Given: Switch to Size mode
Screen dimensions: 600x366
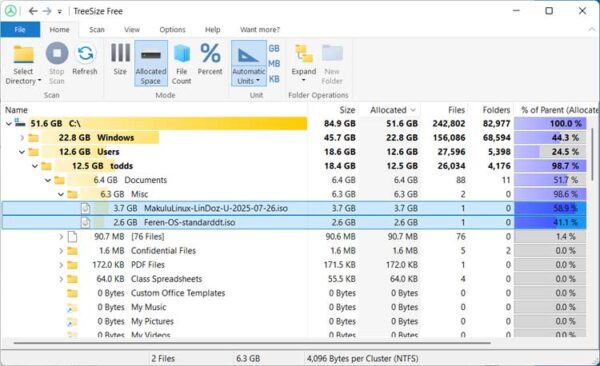Looking at the screenshot, I should 120,53.
